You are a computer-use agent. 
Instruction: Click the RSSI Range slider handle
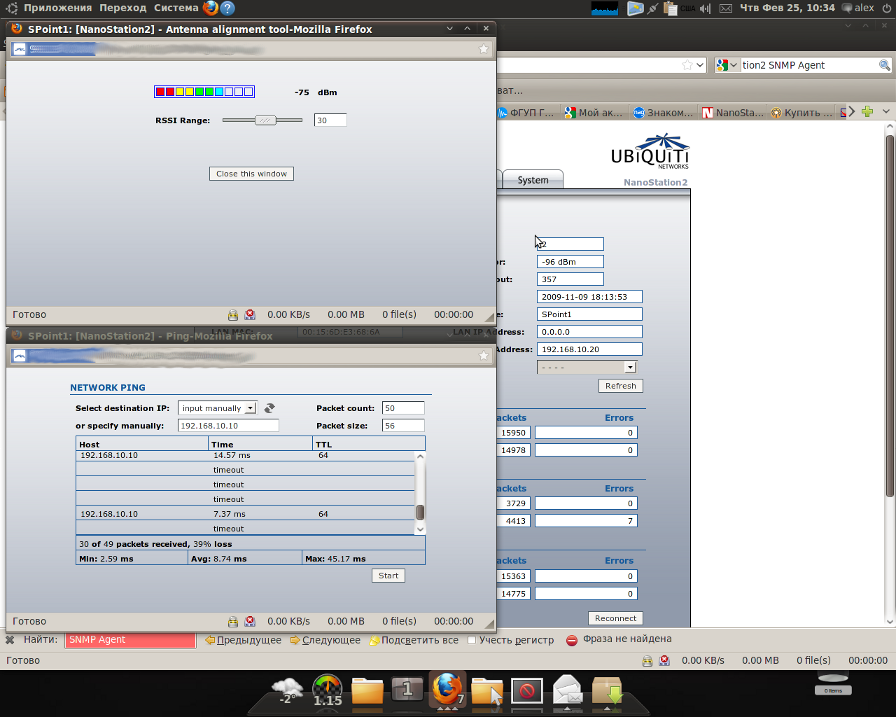pos(265,120)
